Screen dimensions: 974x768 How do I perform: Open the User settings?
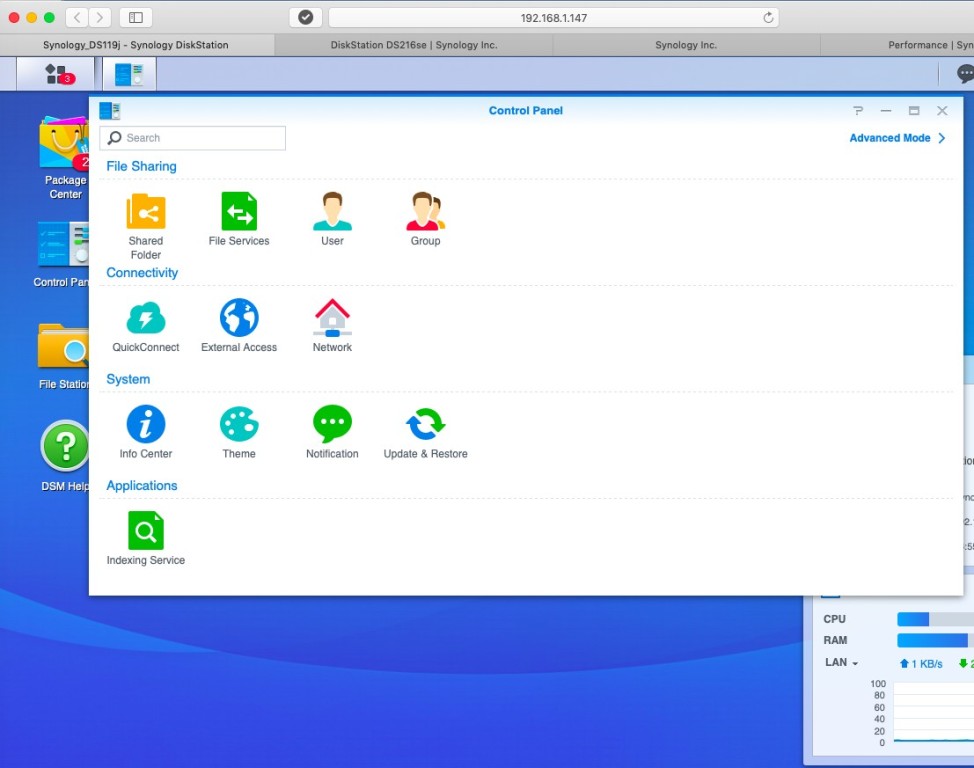pos(332,219)
